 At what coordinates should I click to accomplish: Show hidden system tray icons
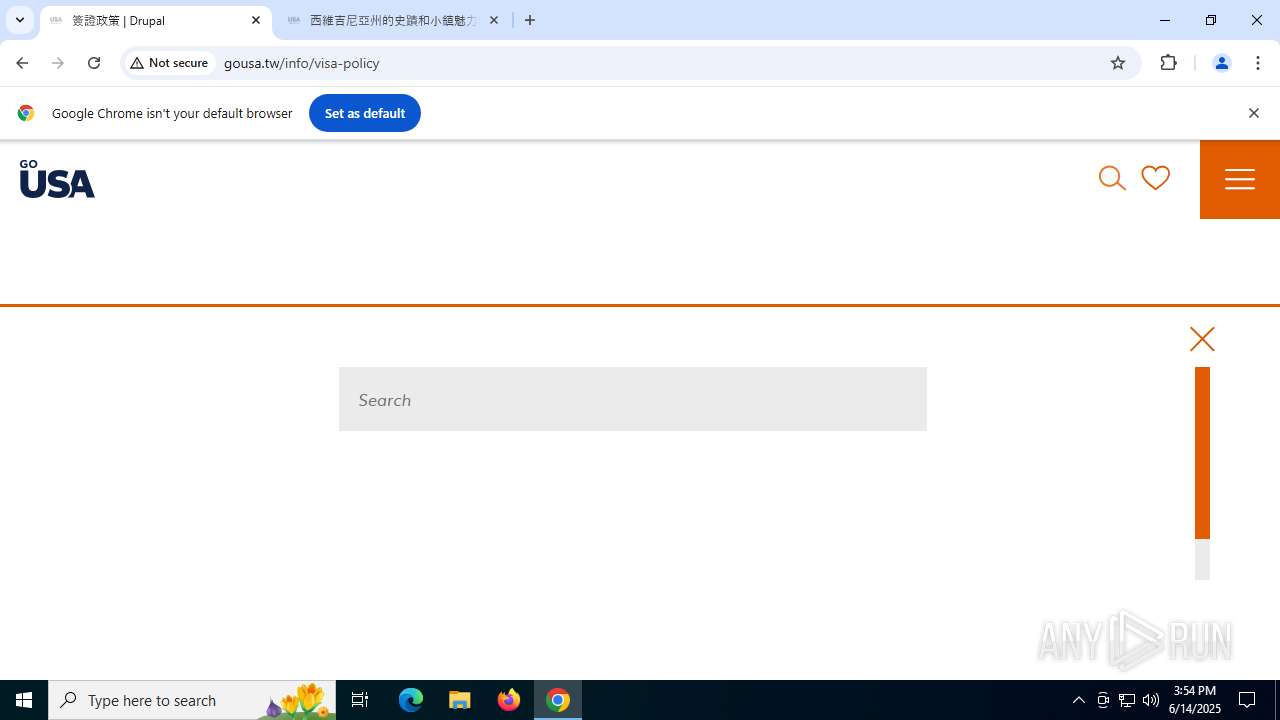pyautogui.click(x=1078, y=700)
